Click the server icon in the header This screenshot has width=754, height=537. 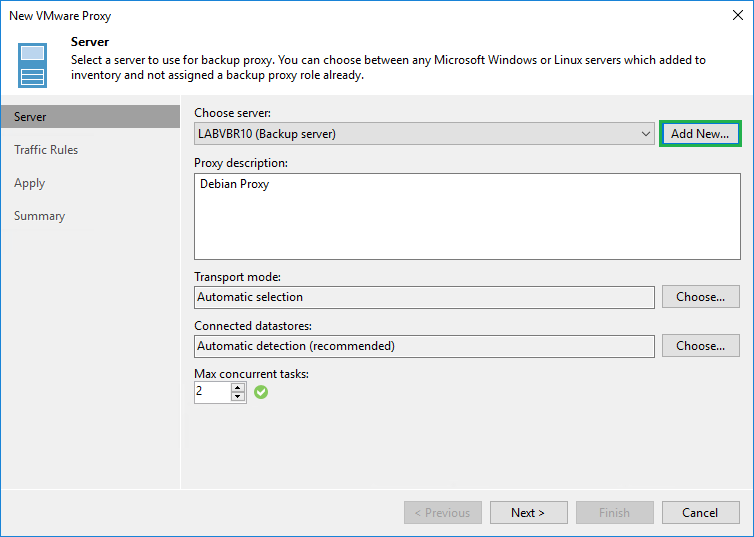tap(33, 65)
